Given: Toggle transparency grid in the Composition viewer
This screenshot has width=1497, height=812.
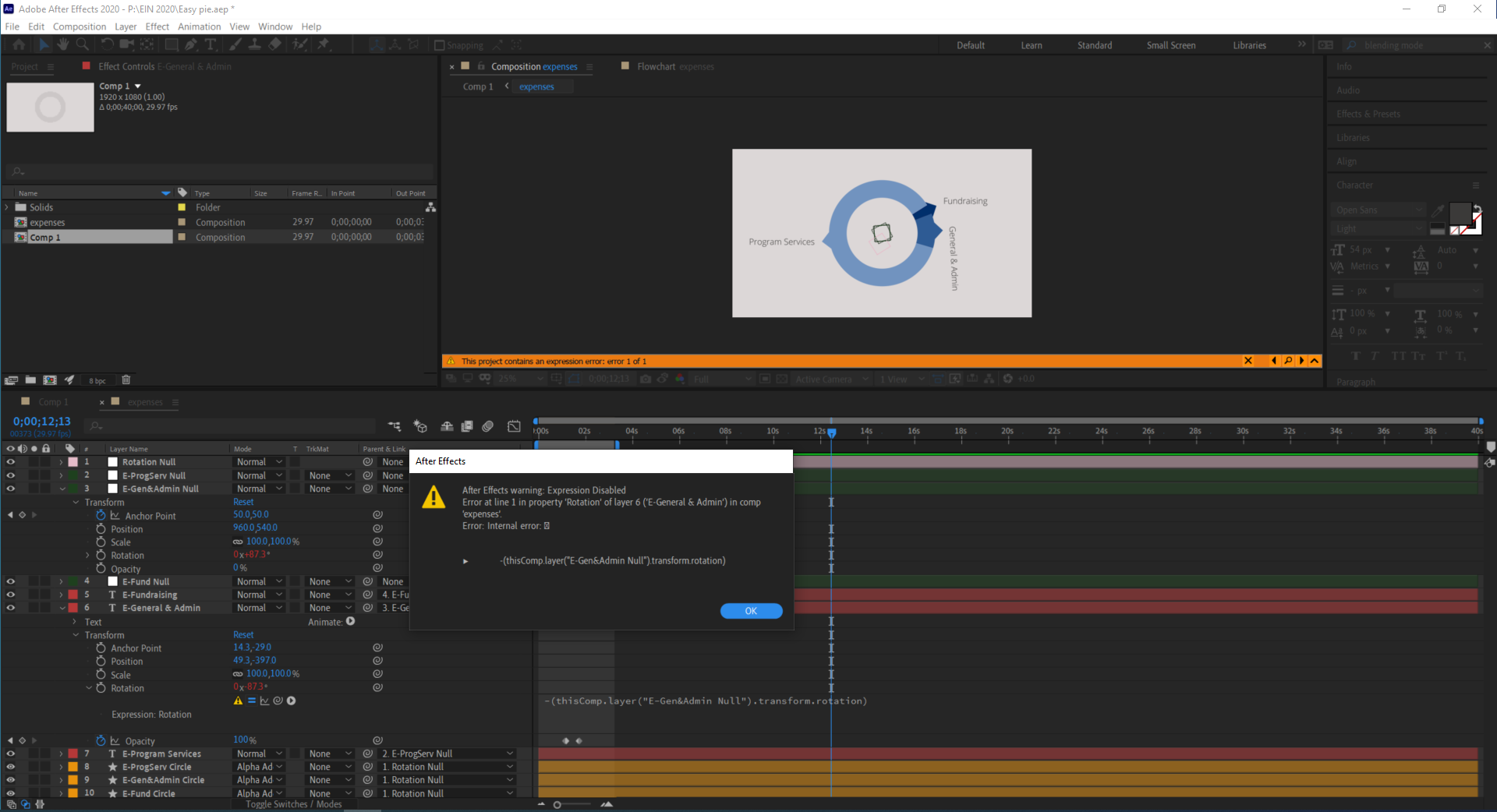Looking at the screenshot, I should [780, 380].
